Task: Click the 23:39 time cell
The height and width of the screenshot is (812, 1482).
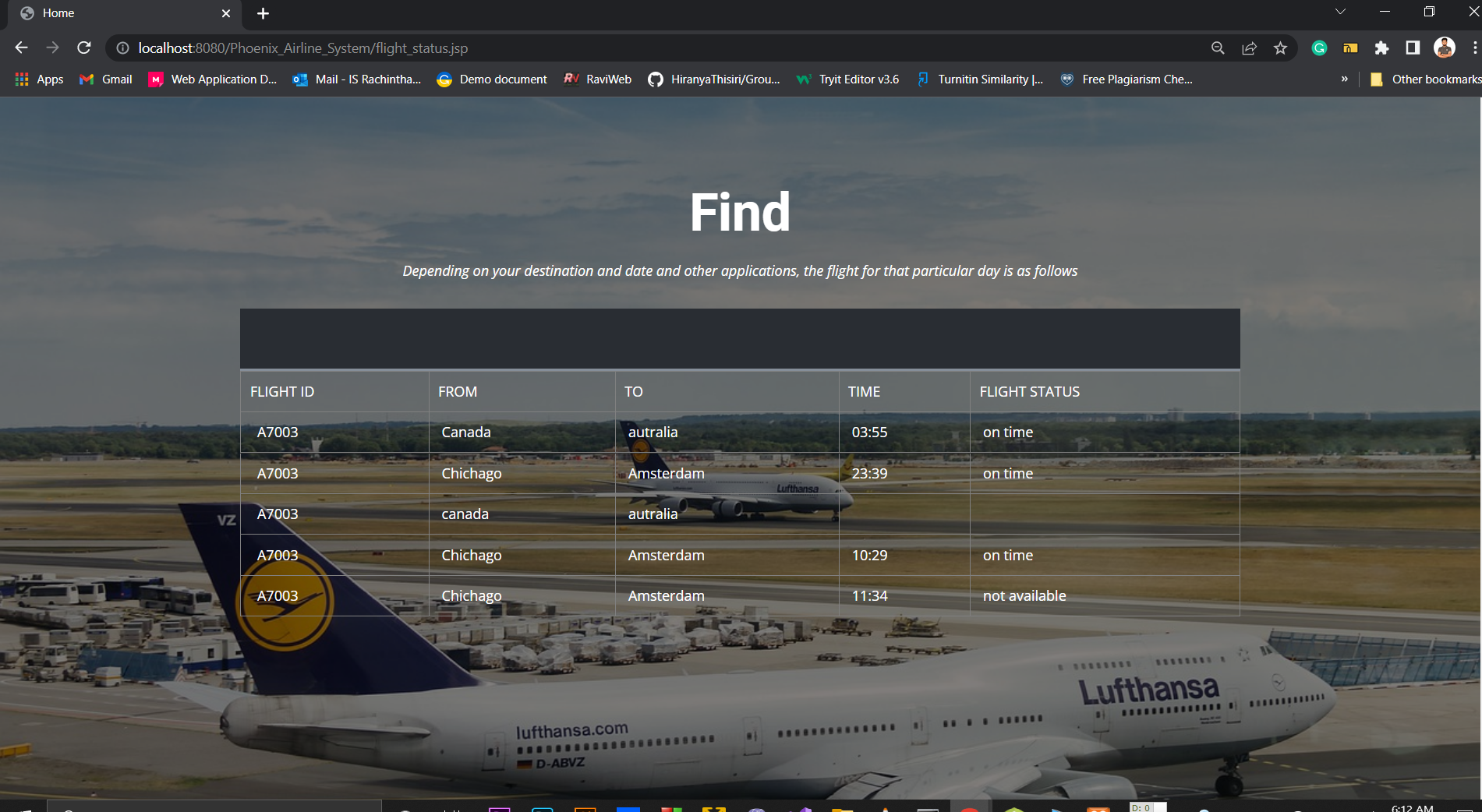Action: click(869, 473)
